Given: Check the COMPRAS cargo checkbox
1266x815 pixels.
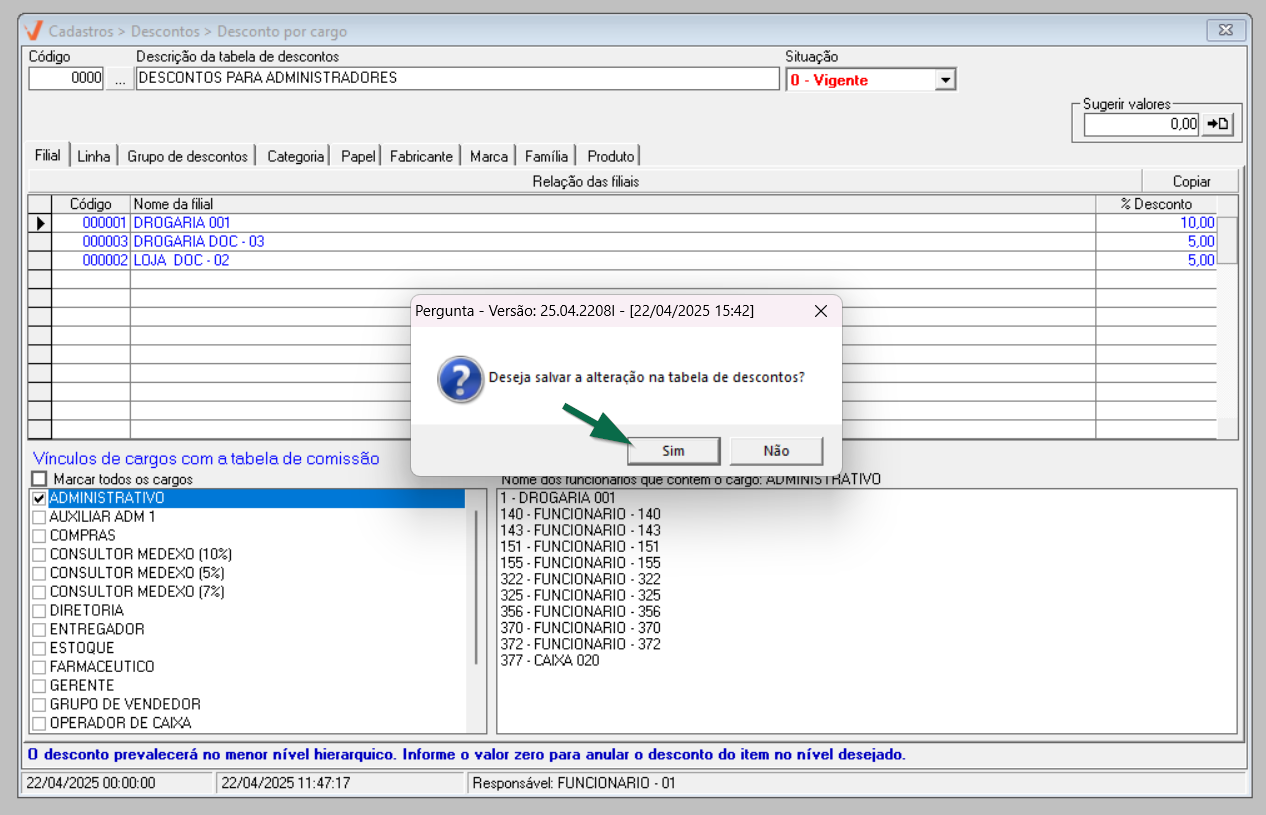Looking at the screenshot, I should pos(39,535).
